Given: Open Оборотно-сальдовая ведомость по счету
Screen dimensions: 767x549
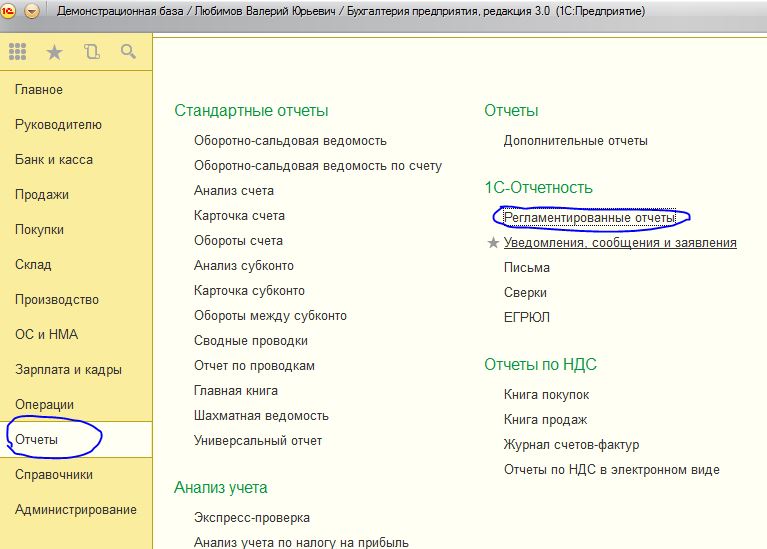Looking at the screenshot, I should click(x=318, y=166).
